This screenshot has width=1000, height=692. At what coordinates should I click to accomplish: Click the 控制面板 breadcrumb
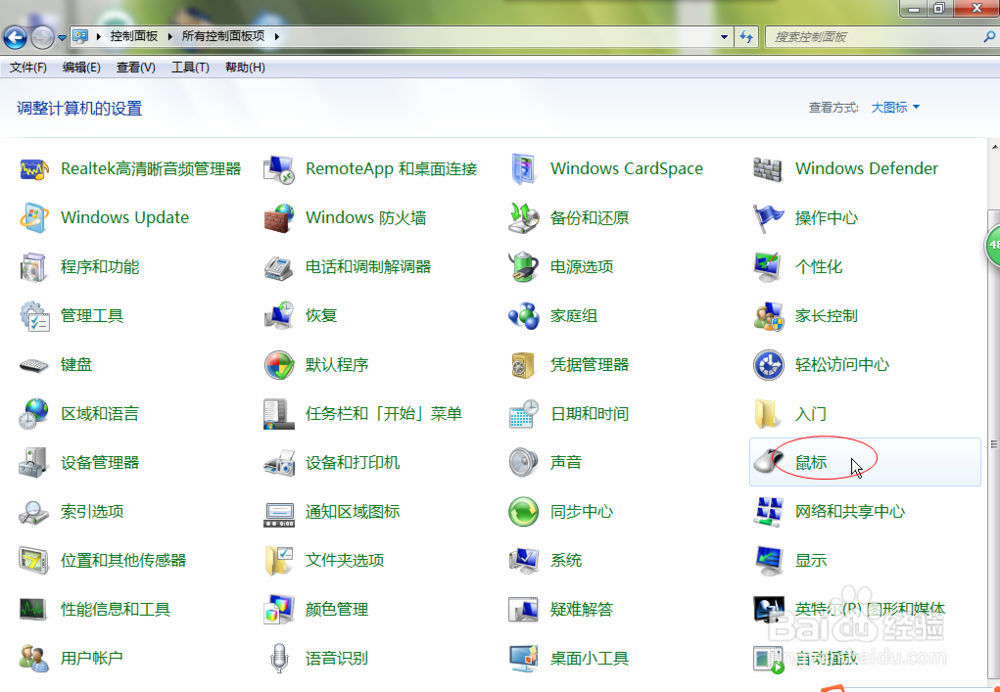134,36
